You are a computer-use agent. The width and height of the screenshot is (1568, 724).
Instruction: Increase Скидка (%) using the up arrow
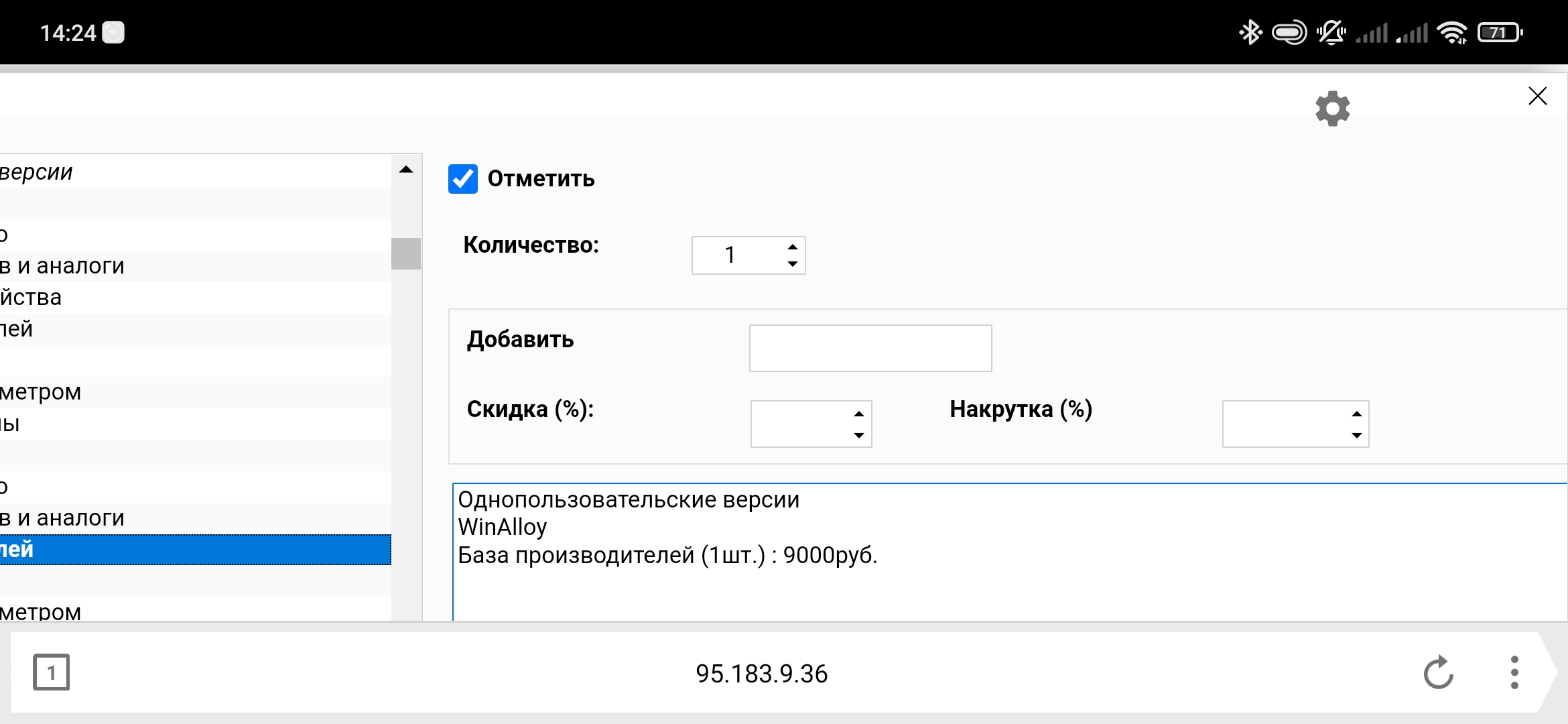859,414
